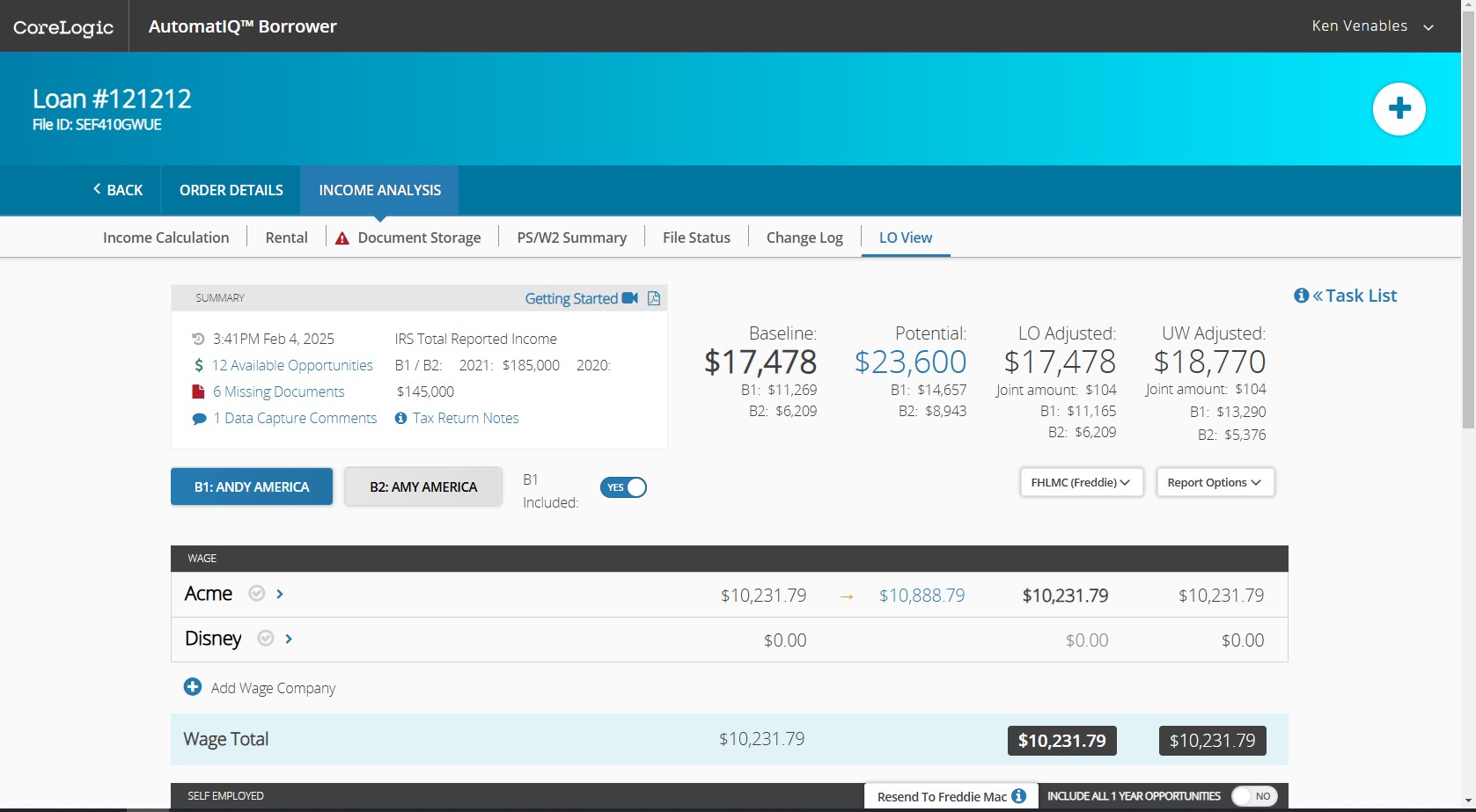Select the LO View sub-tab
This screenshot has width=1476, height=812.
click(906, 238)
